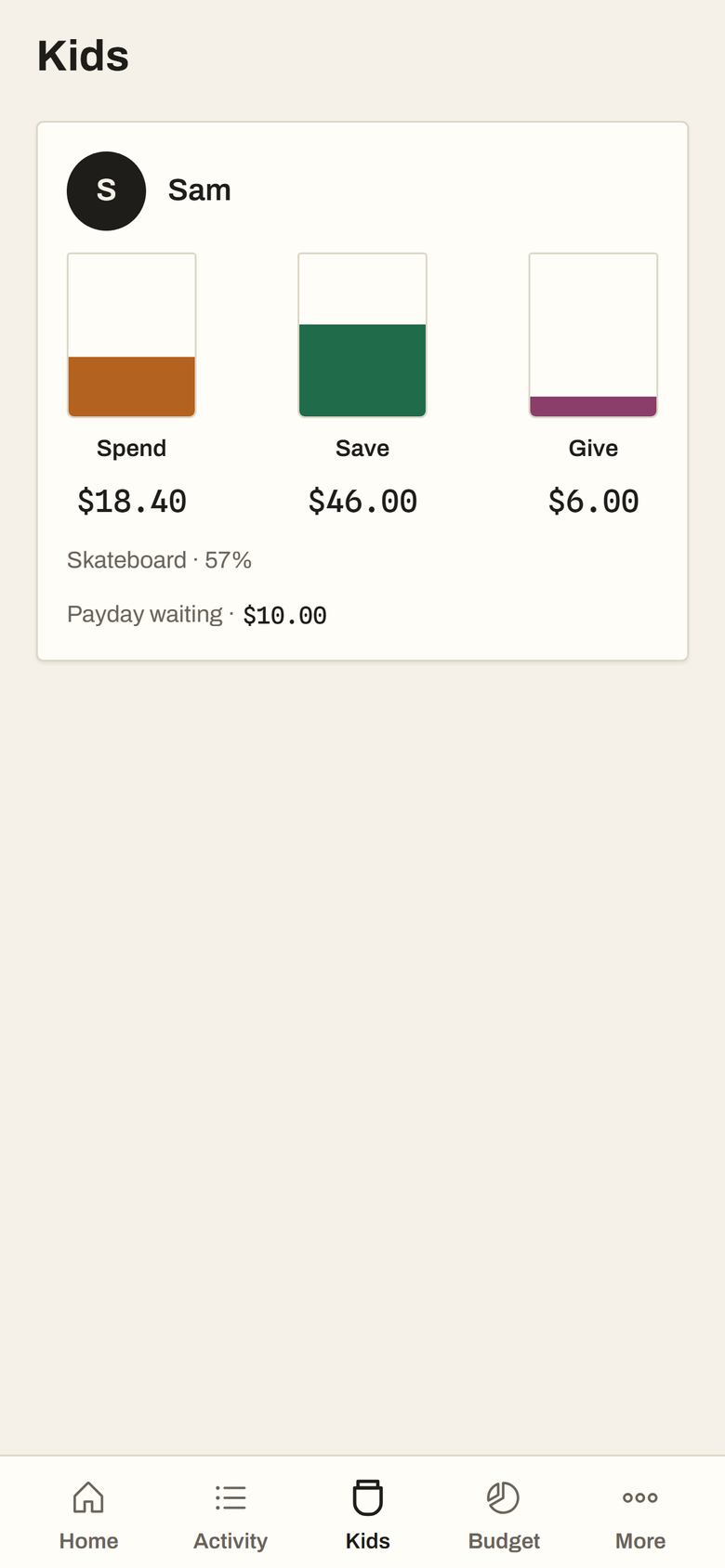
Task: Switch to the Budget tab label
Action: [504, 1541]
